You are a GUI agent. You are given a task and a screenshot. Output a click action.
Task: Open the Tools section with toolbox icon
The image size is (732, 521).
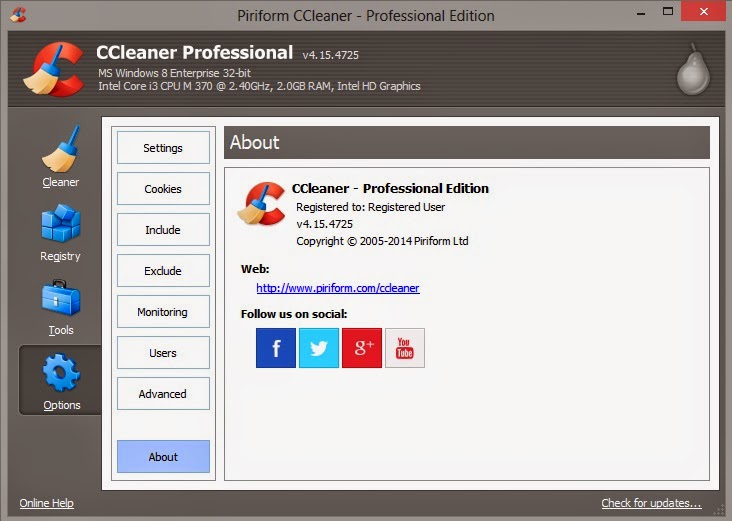click(61, 307)
